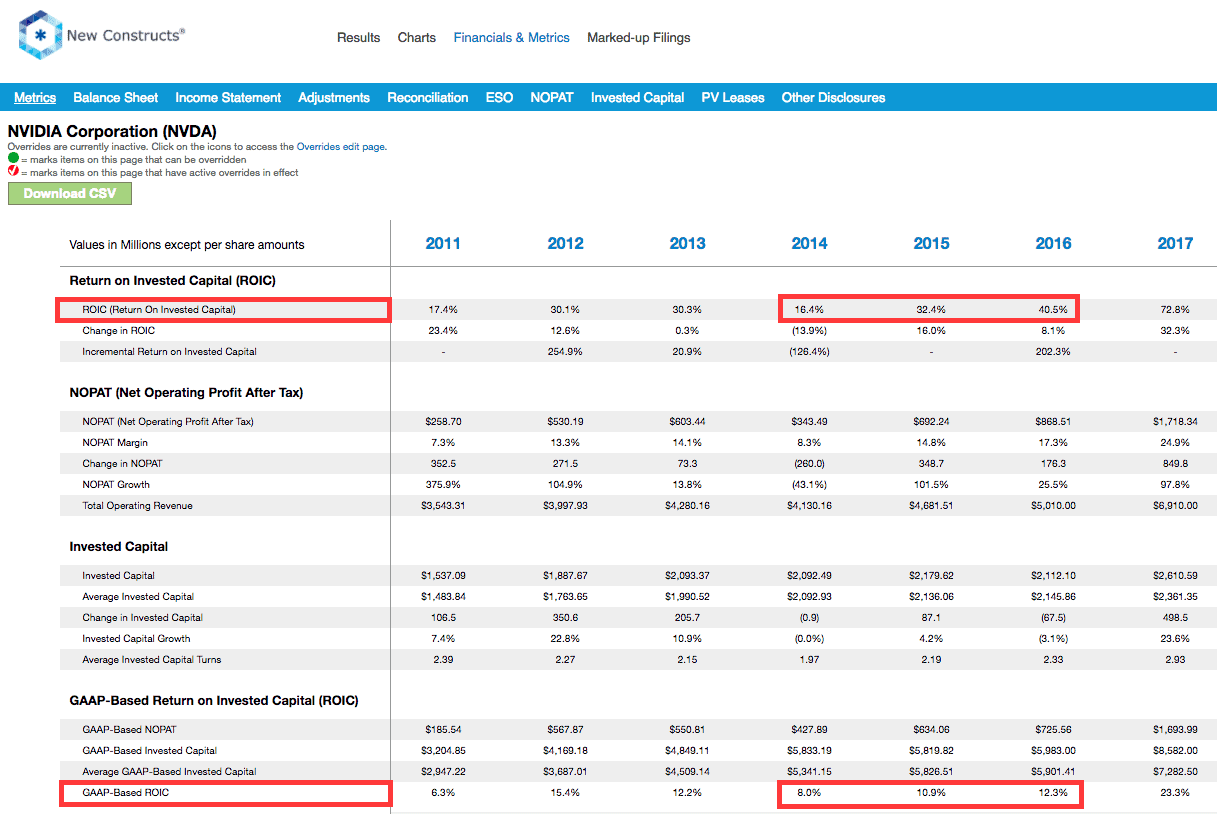The image size is (1217, 814).
Task: Click the 2017 GAAP-Based Invested Capital $8,582.00
Action: (1175, 751)
